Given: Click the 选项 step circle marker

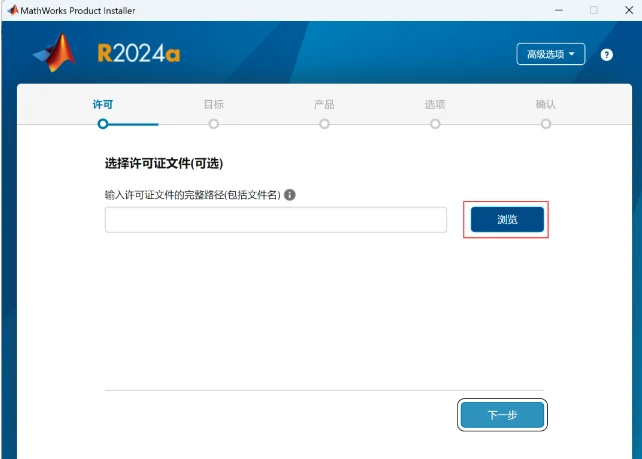Looking at the screenshot, I should 435,124.
